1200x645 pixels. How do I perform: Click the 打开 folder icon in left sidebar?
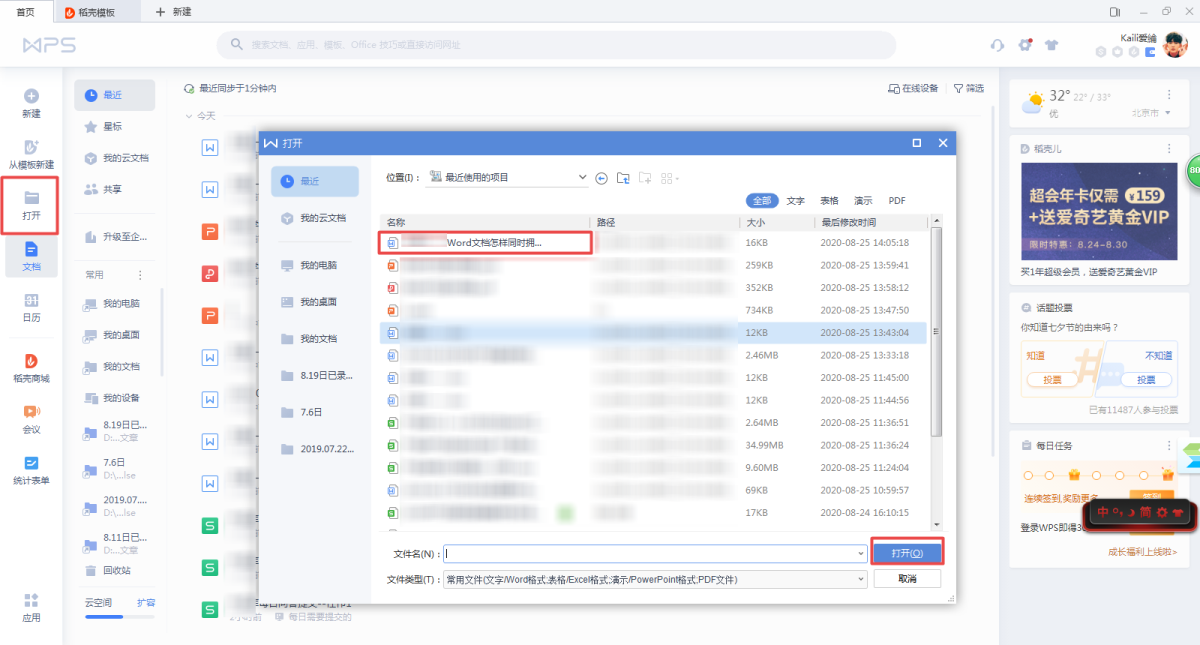pyautogui.click(x=31, y=197)
